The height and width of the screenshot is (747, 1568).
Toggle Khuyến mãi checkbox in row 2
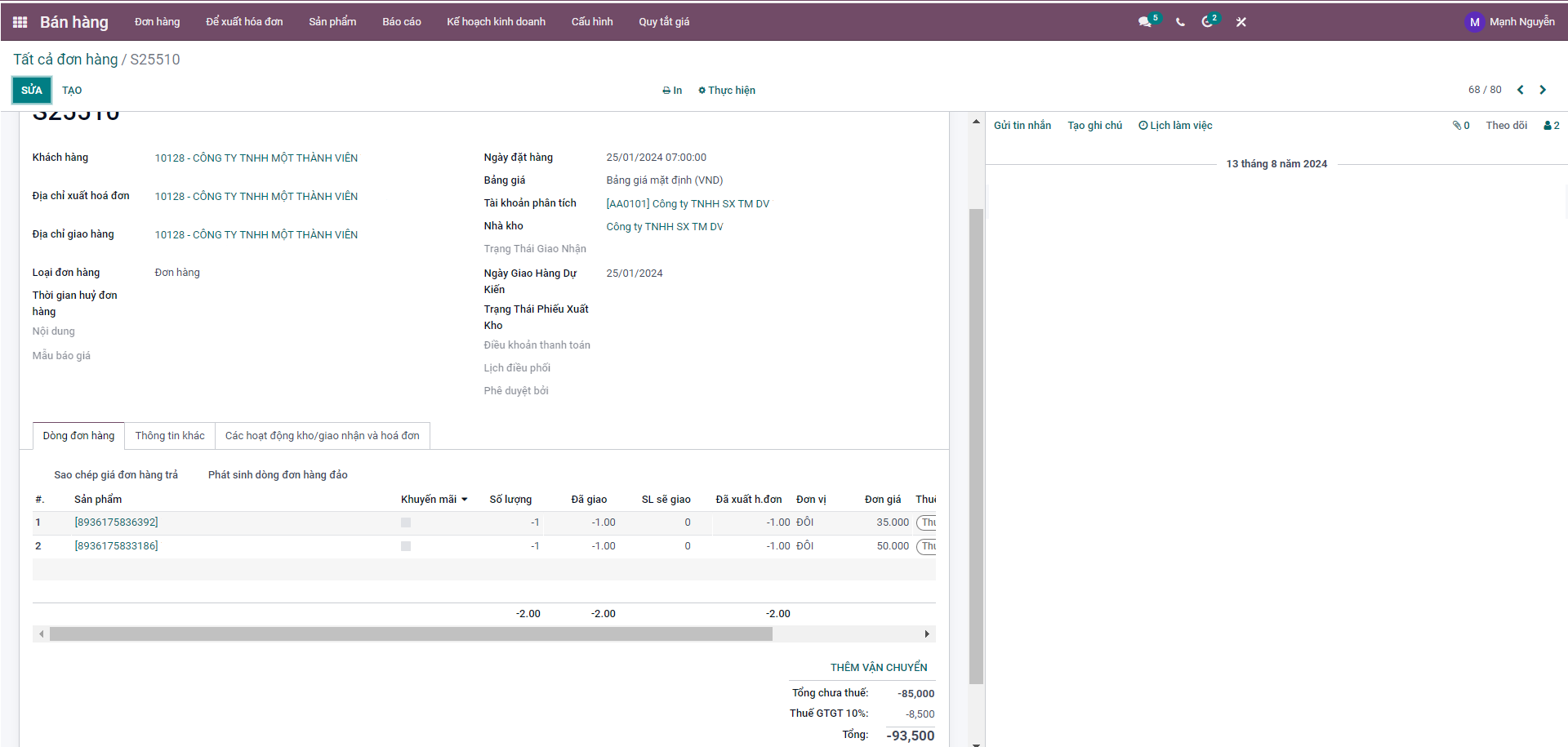[406, 546]
